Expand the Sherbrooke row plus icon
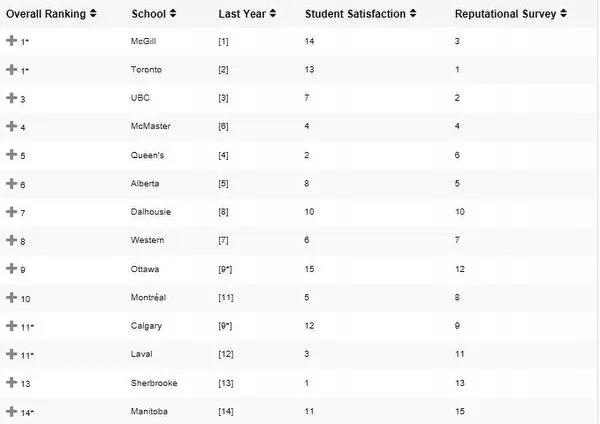The height and width of the screenshot is (424, 600). [11, 382]
